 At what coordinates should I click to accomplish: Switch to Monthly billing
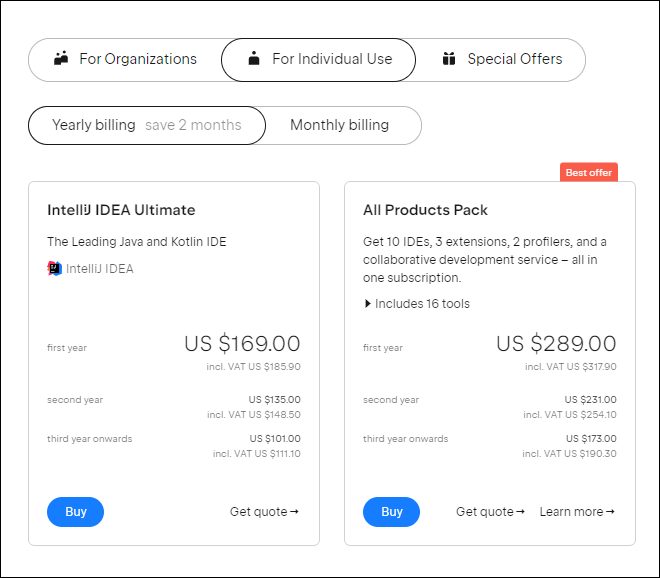pyautogui.click(x=339, y=125)
